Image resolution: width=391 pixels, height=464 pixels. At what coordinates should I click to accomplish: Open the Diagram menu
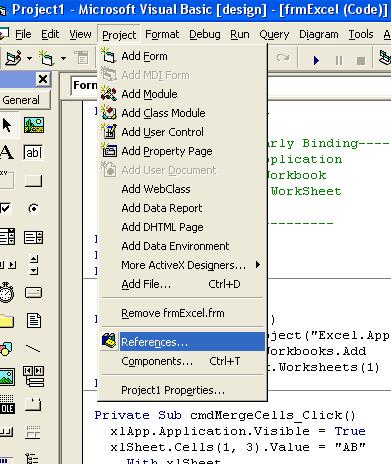[x=319, y=34]
